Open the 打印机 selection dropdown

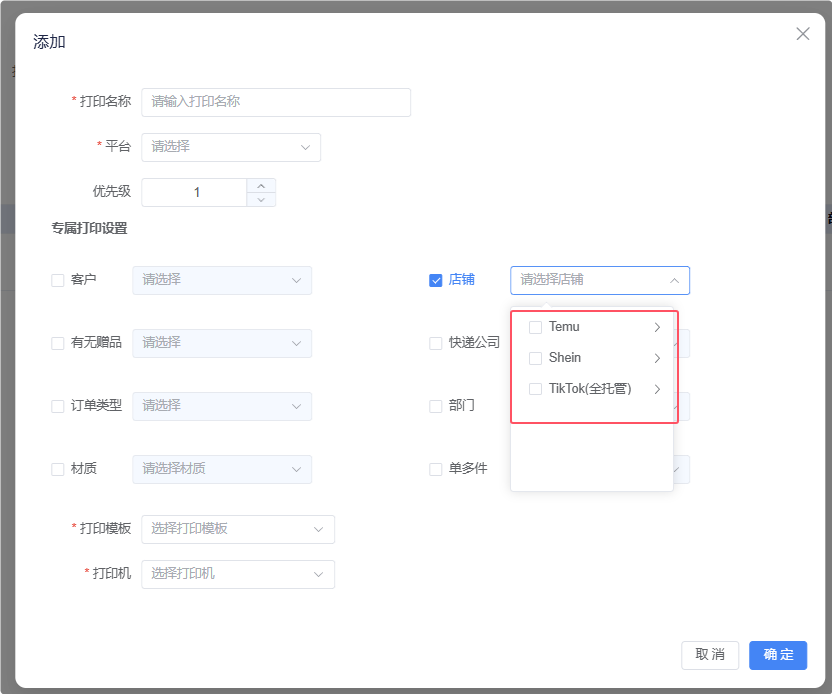click(238, 574)
